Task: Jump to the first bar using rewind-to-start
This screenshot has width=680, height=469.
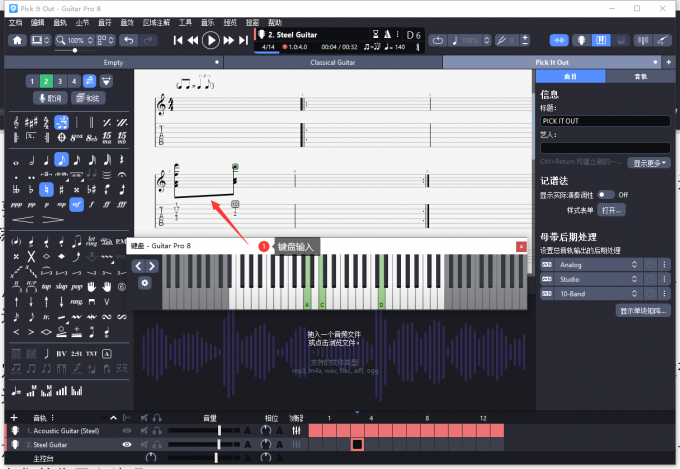Action: click(178, 40)
